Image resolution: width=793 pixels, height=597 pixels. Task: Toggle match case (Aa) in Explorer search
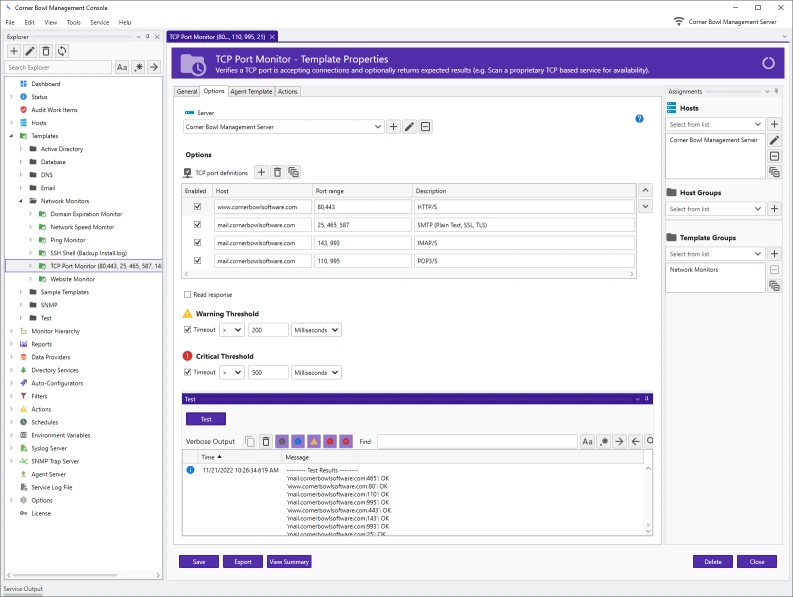[x=122, y=67]
